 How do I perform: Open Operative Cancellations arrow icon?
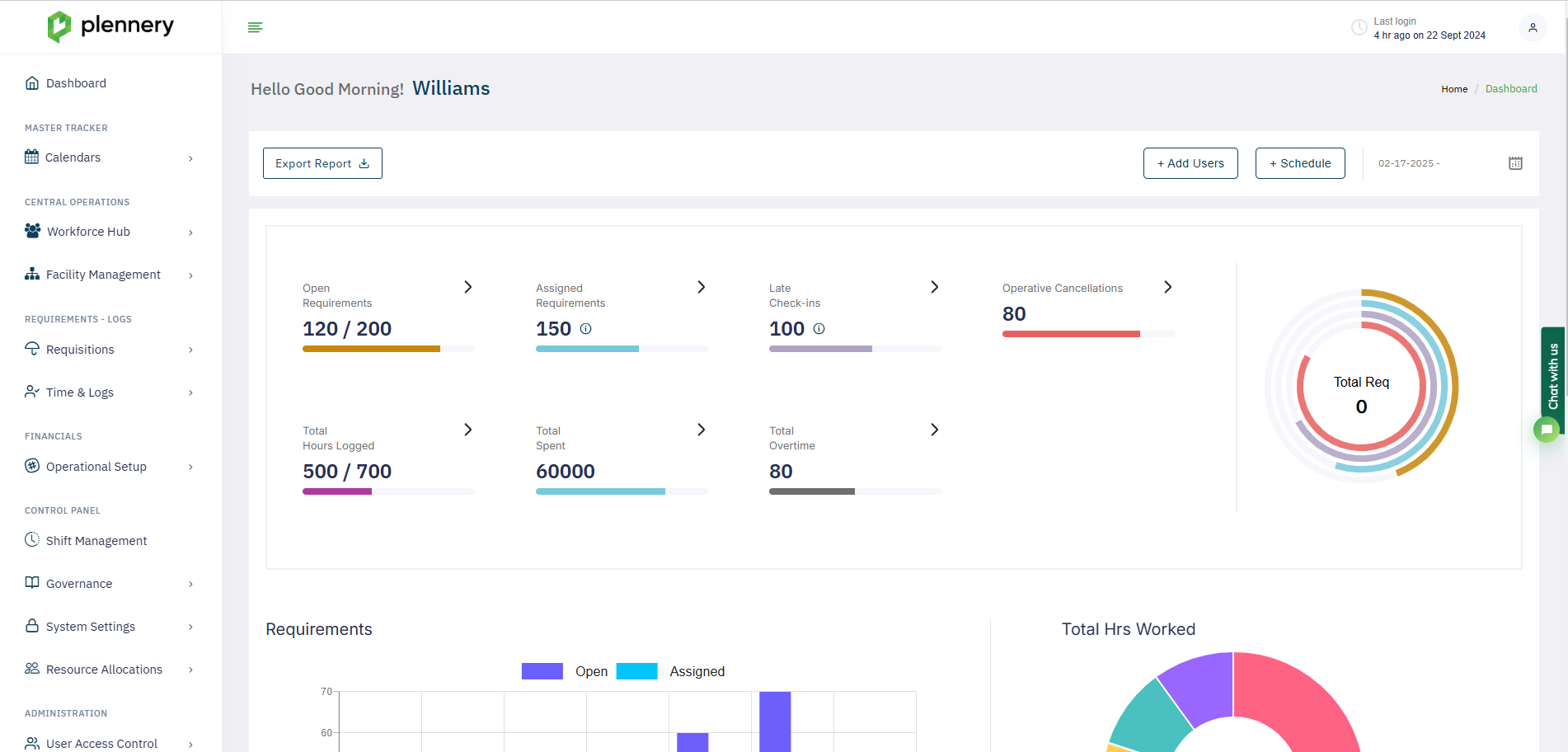click(x=1167, y=287)
